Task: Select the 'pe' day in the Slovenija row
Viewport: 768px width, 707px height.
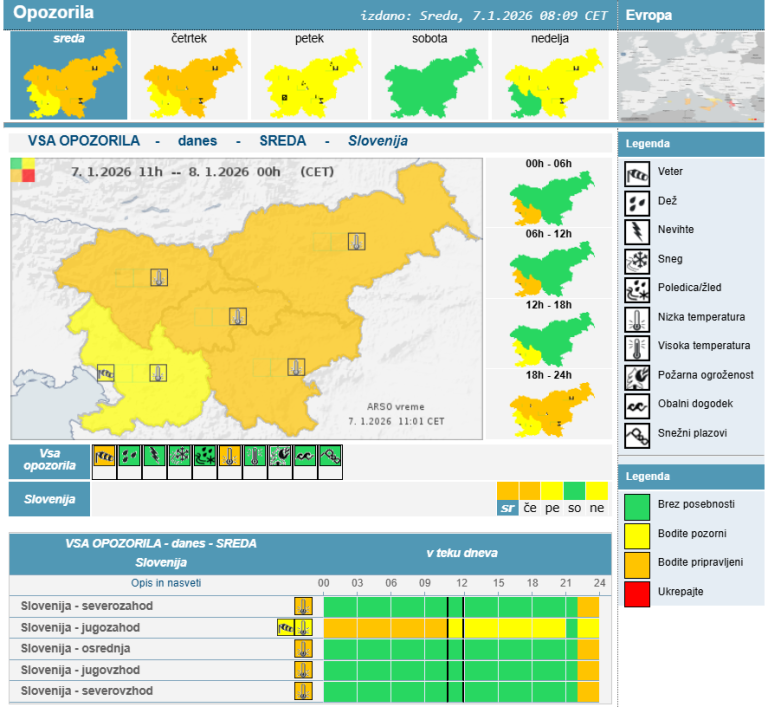Action: point(552,508)
